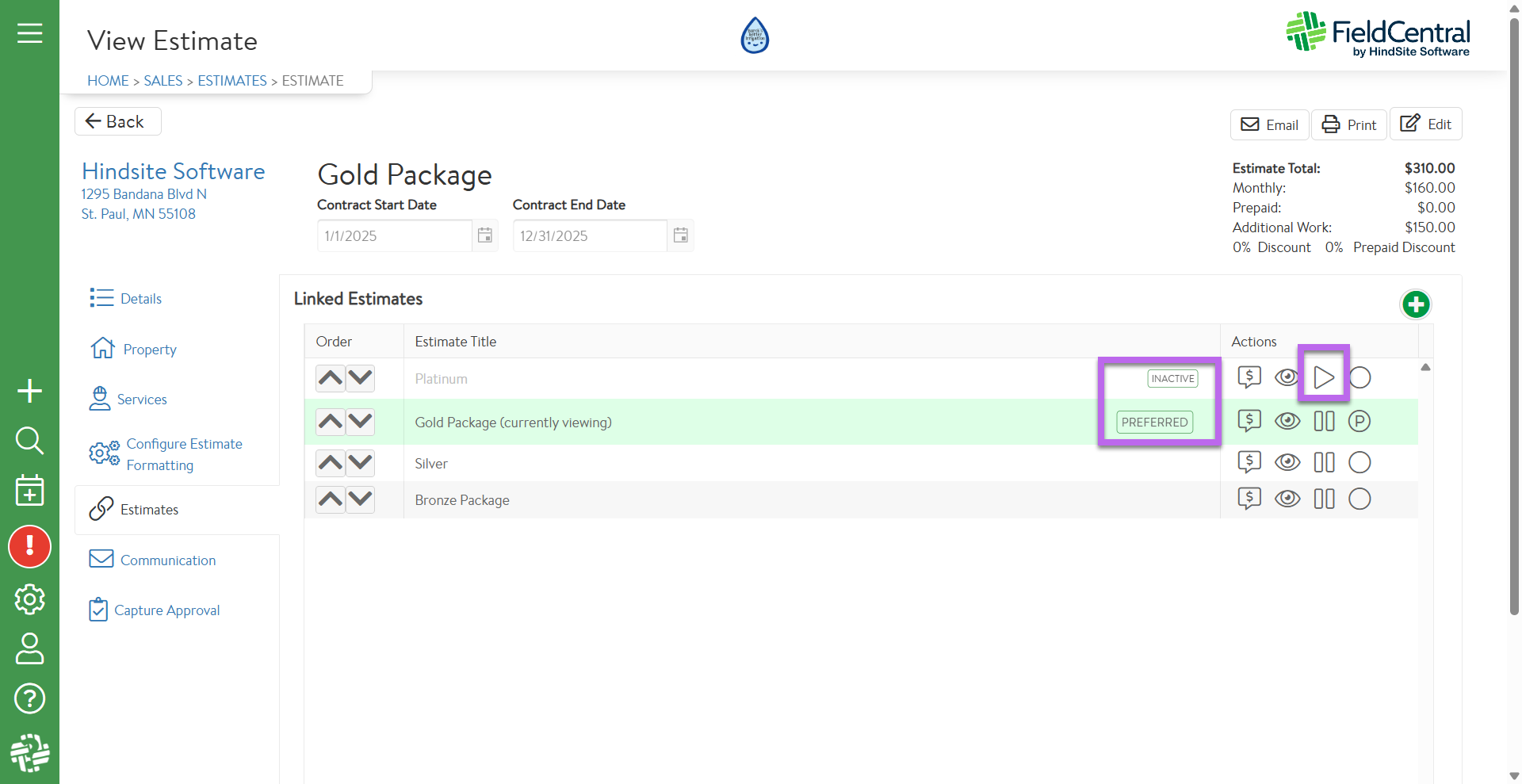Mark Silver as preferred using circle
Viewport: 1522px width, 784px height.
coord(1359,462)
